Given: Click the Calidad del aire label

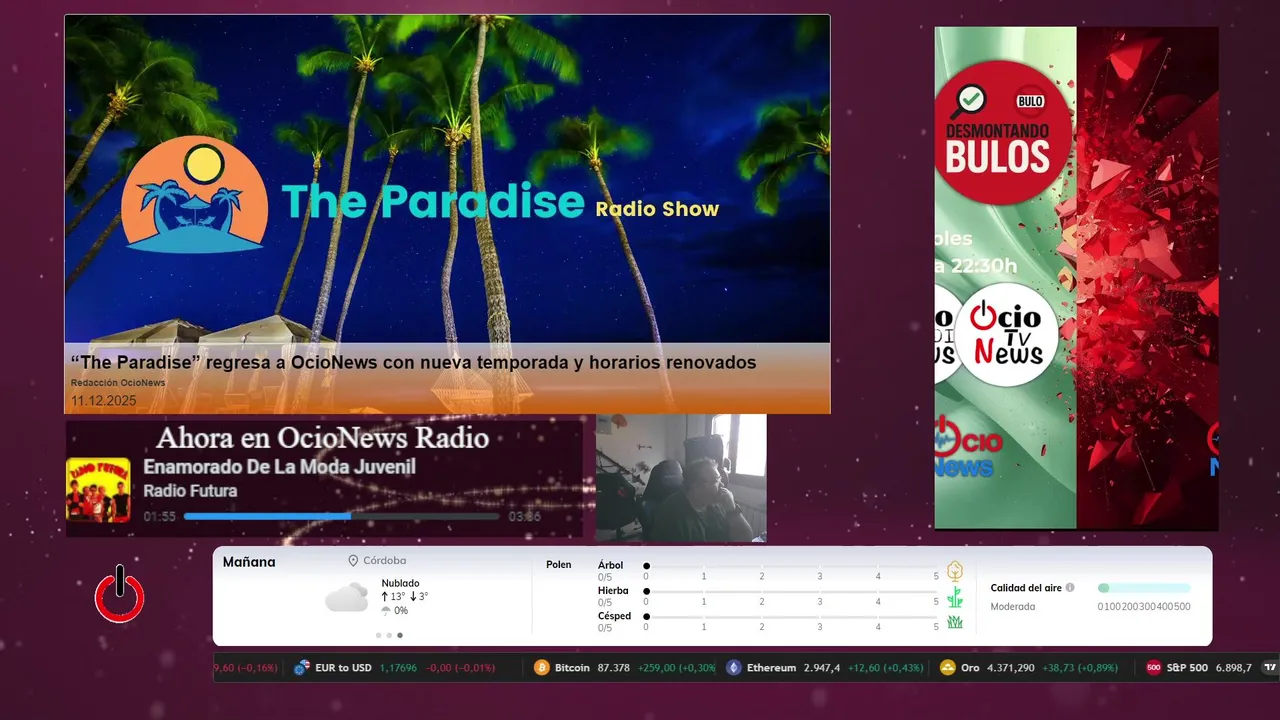Looking at the screenshot, I should [1026, 588].
